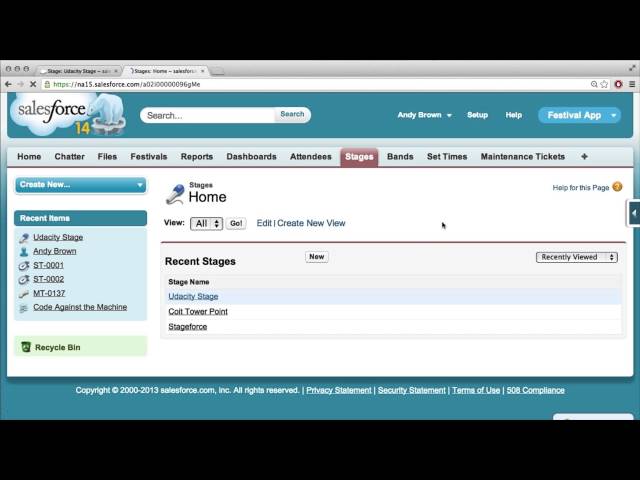The width and height of the screenshot is (640, 480).
Task: Click the Help link in header
Action: click(513, 115)
